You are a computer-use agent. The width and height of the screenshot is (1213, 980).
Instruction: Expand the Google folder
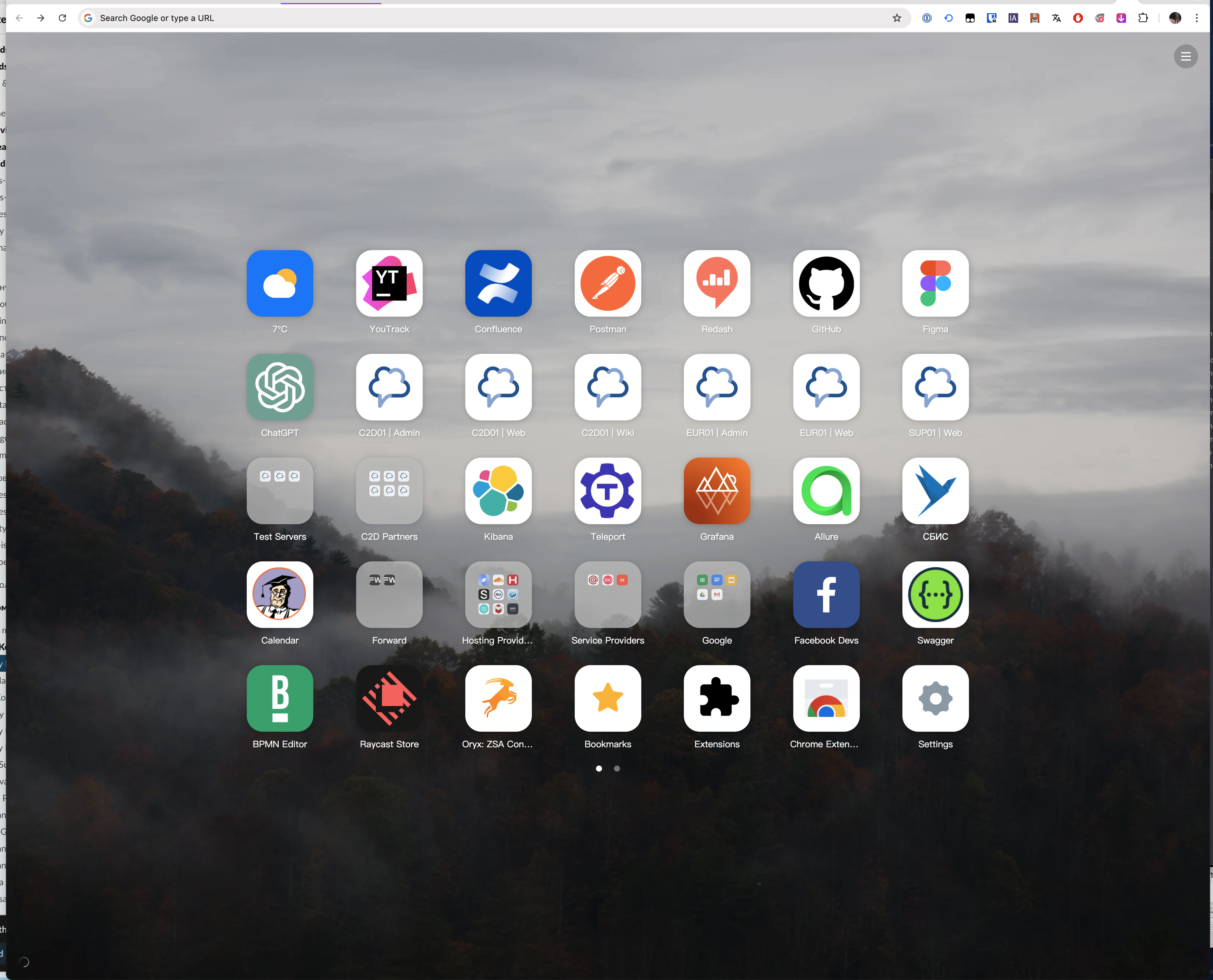[x=717, y=594]
